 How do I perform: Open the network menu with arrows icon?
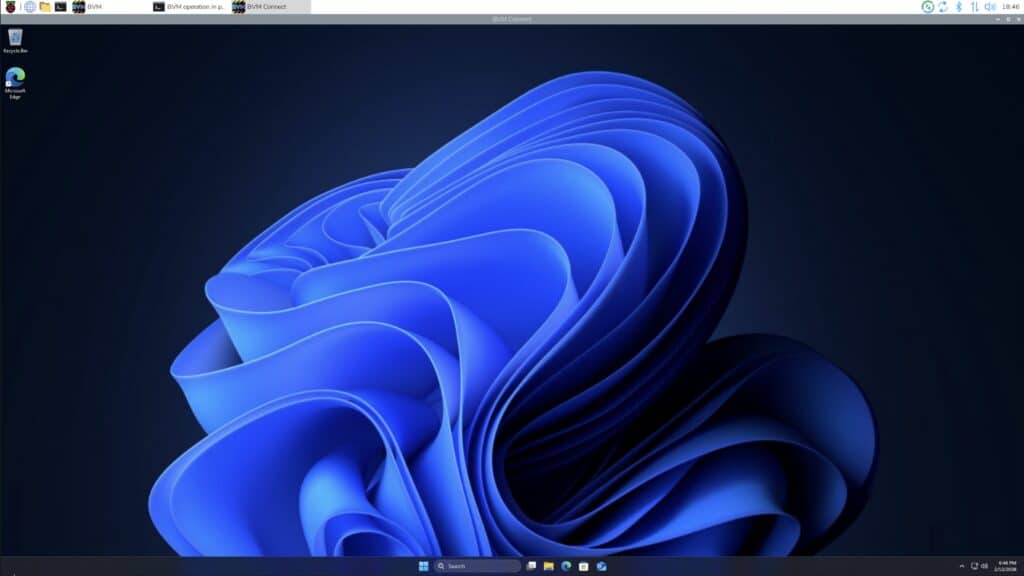tap(974, 7)
